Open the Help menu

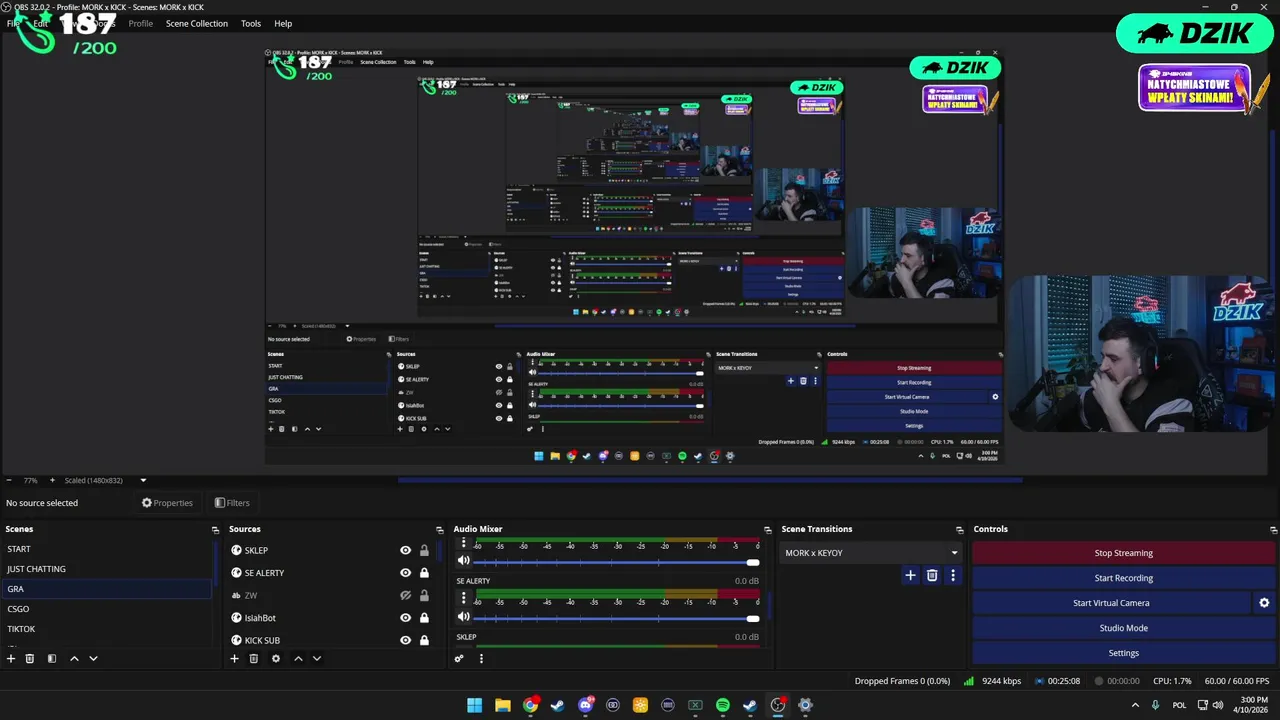(x=283, y=23)
